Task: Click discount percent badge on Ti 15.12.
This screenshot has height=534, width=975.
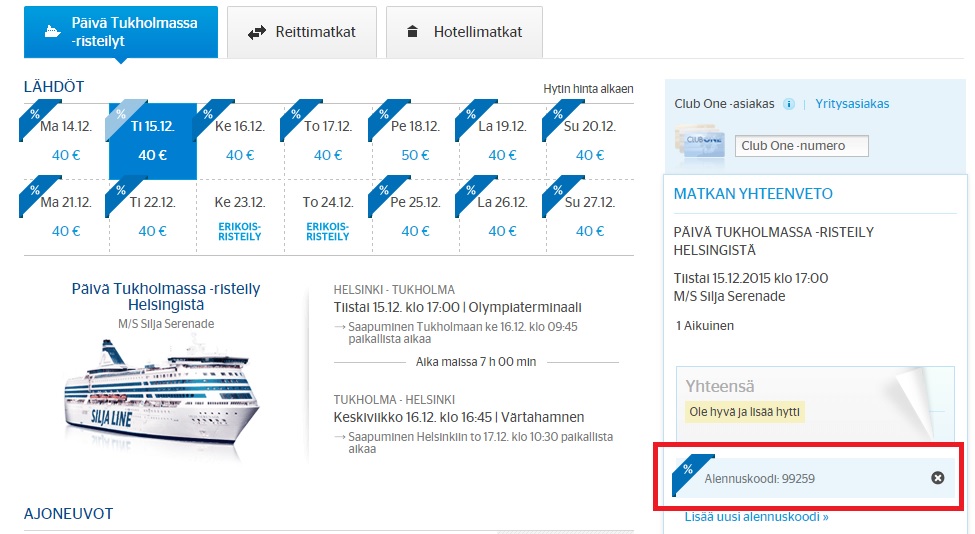Action: 121,116
